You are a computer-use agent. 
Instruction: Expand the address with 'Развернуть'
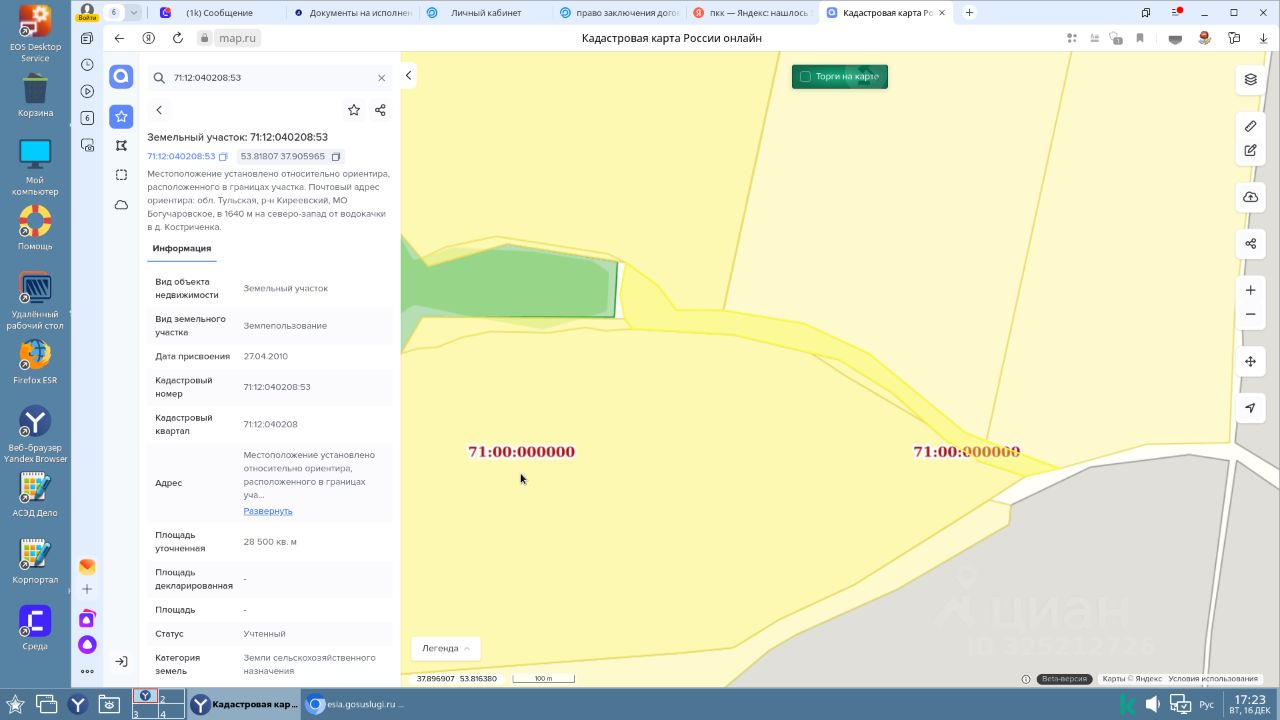(x=268, y=511)
